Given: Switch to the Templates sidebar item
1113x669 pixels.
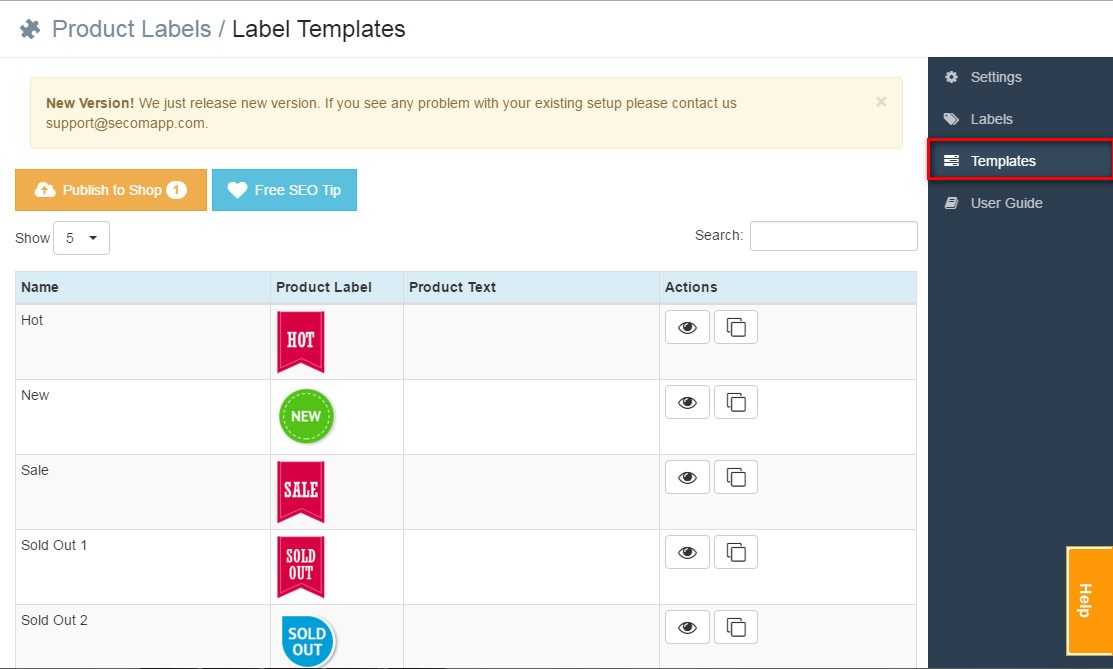Looking at the screenshot, I should point(1005,160).
